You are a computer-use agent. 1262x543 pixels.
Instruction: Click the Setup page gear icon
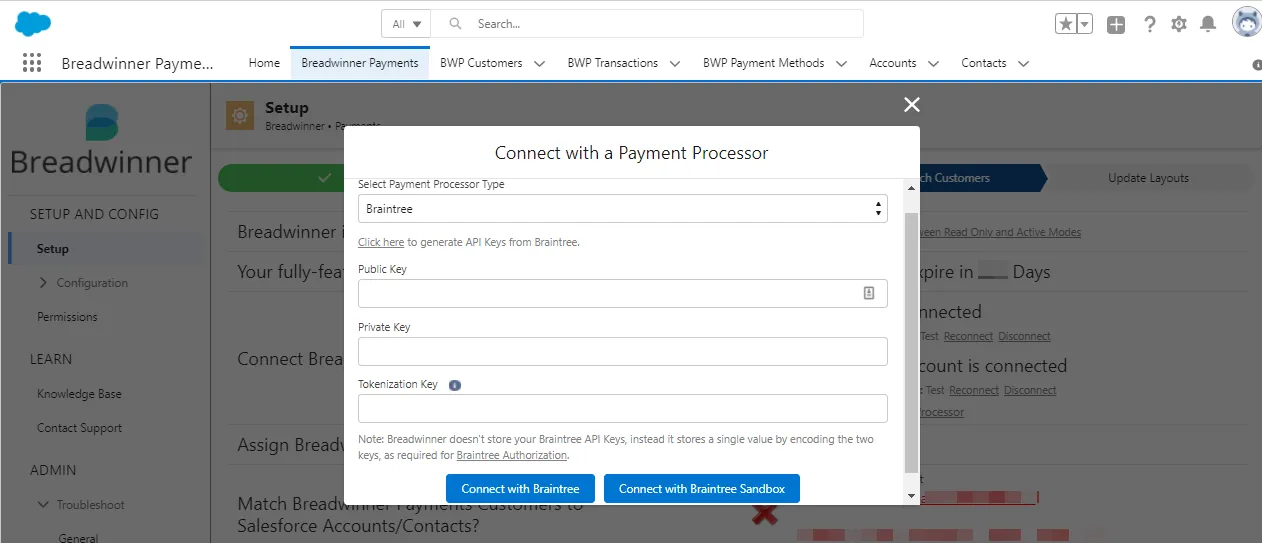[x=240, y=116]
